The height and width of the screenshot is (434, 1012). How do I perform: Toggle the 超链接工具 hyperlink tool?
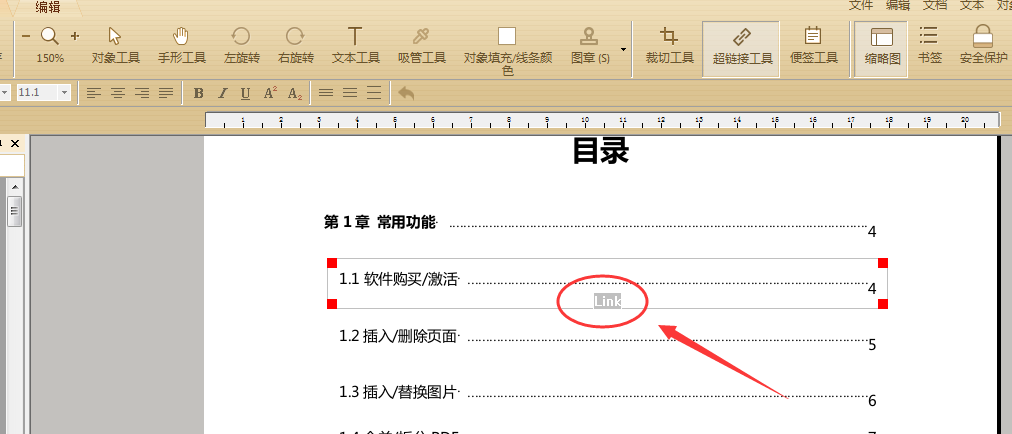(742, 49)
